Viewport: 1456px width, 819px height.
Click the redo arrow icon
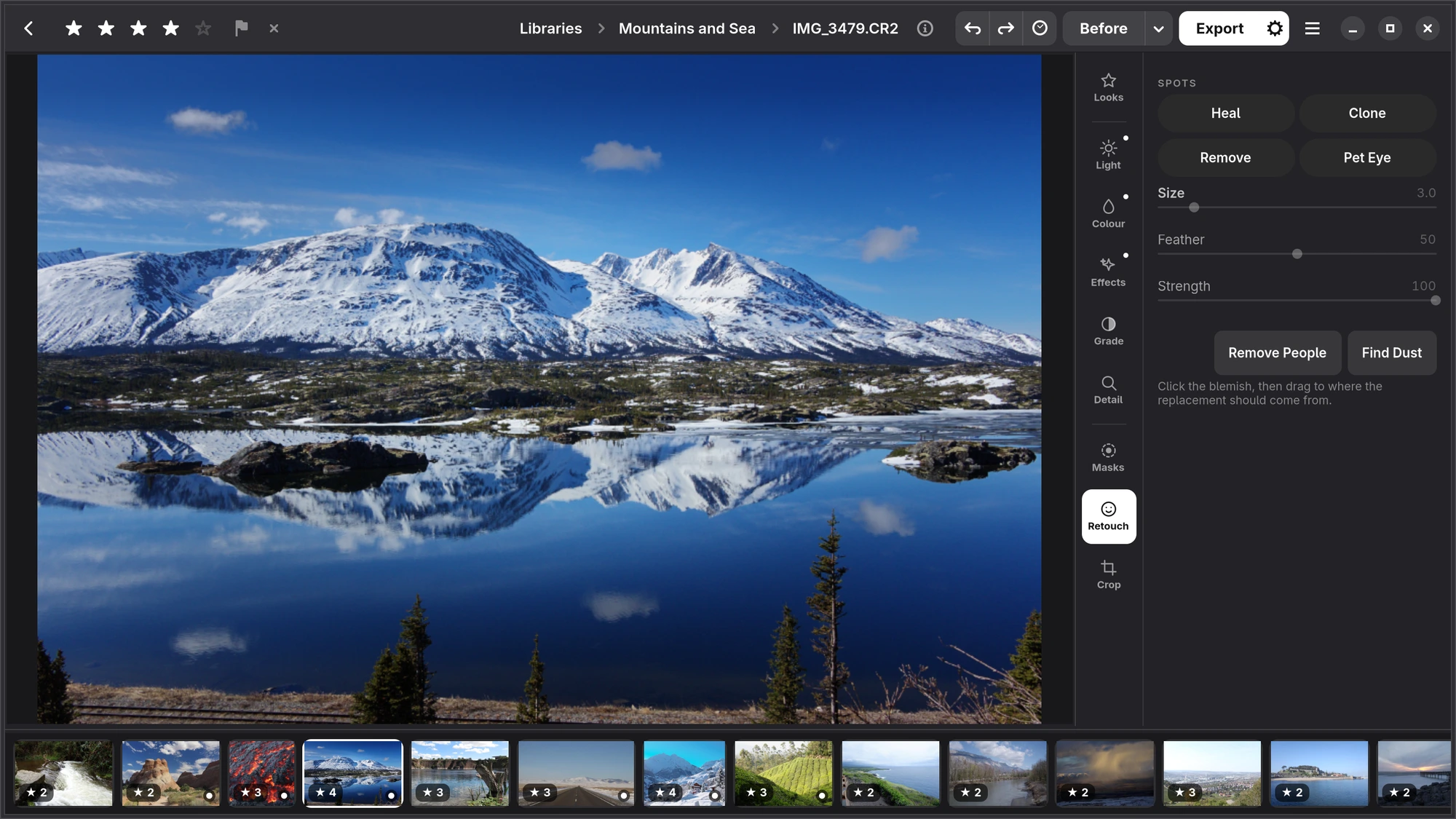[x=1005, y=28]
